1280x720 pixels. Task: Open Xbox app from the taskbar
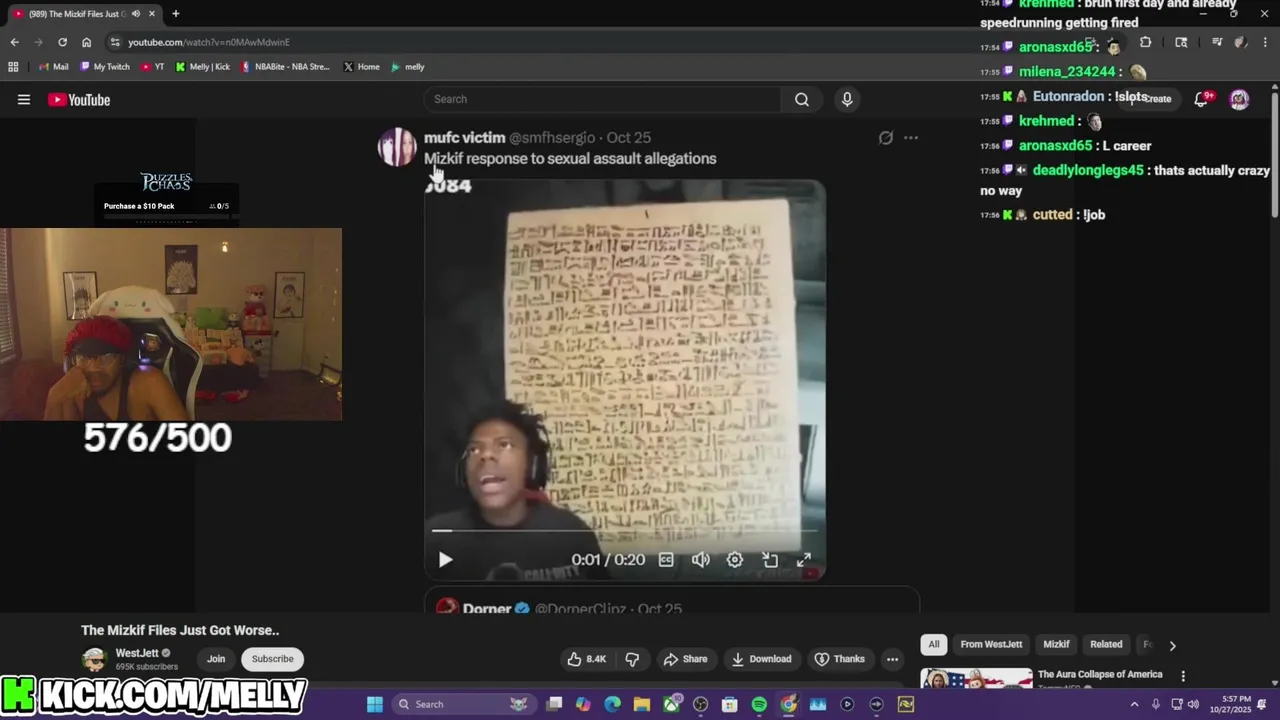(671, 704)
